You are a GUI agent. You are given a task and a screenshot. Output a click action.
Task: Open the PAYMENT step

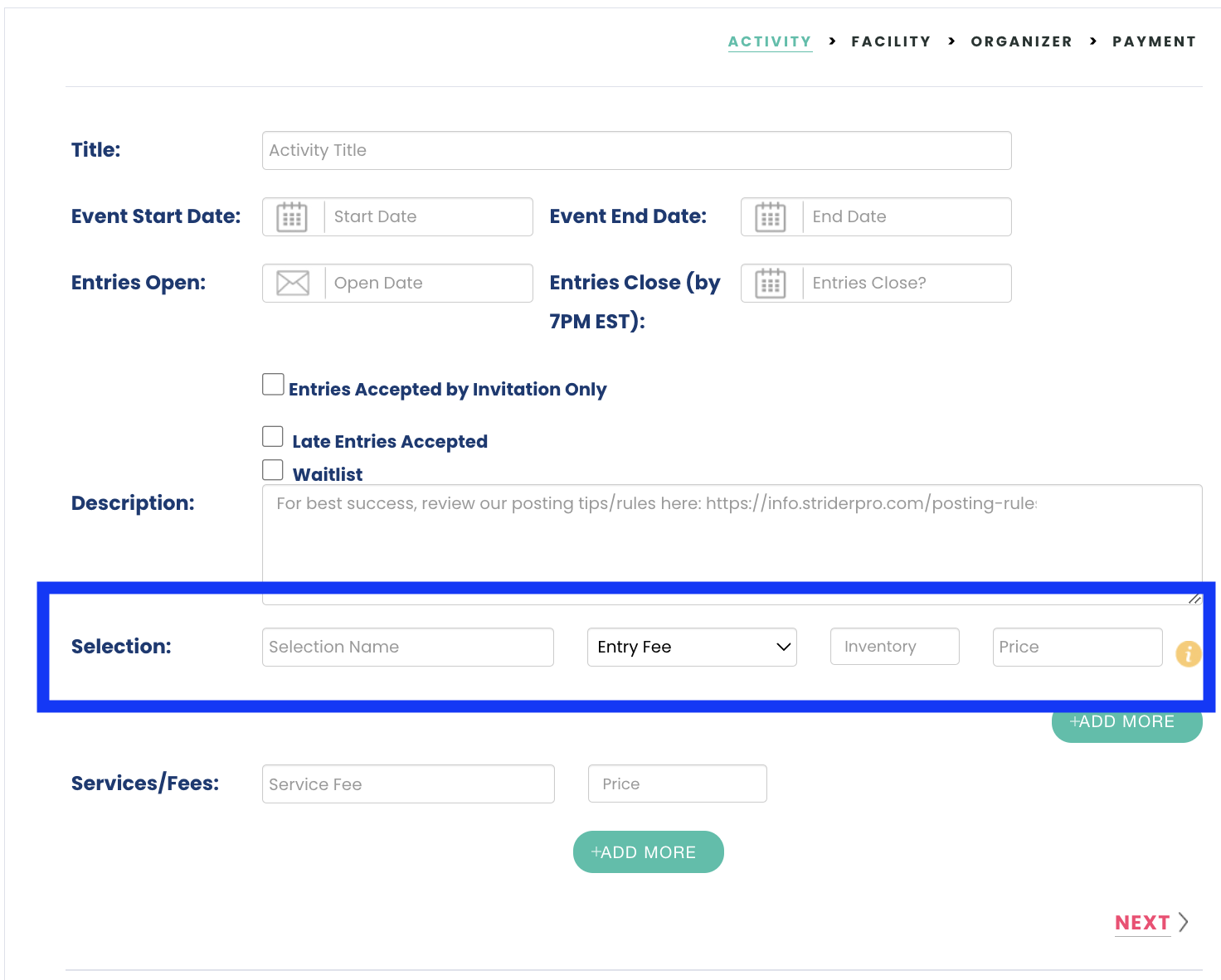click(1154, 41)
